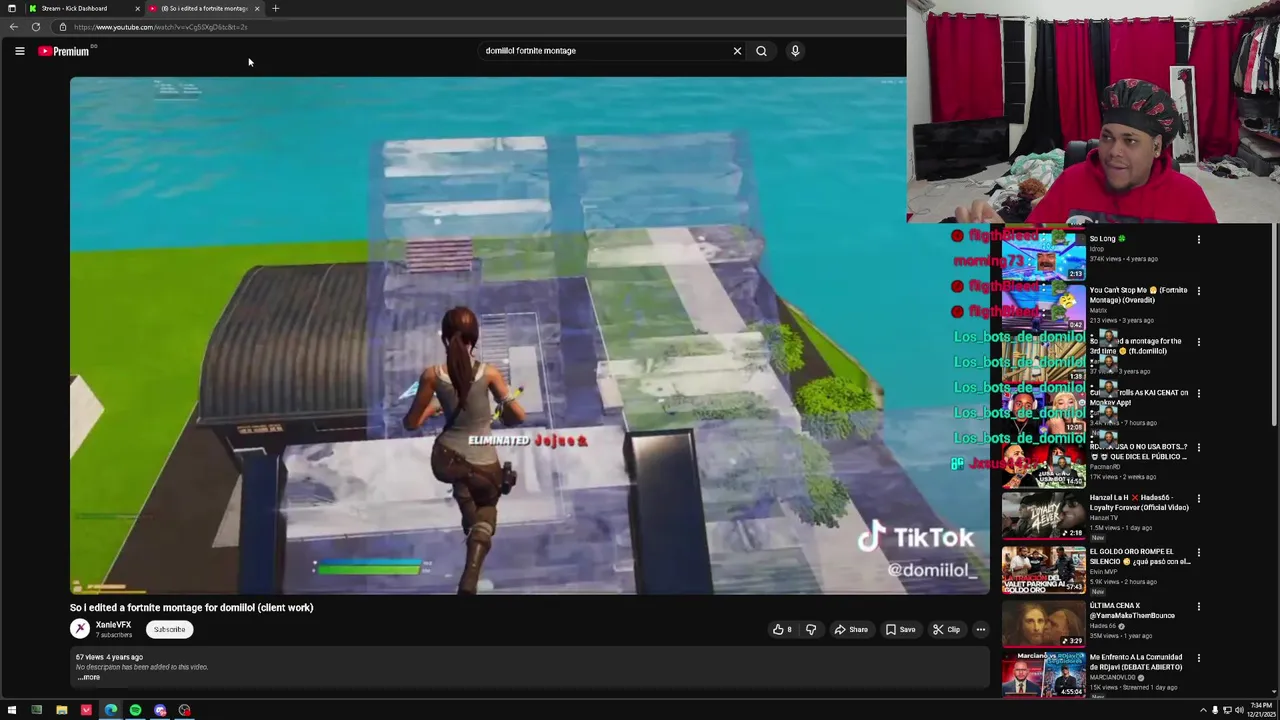Share the video via Share button

click(x=851, y=630)
